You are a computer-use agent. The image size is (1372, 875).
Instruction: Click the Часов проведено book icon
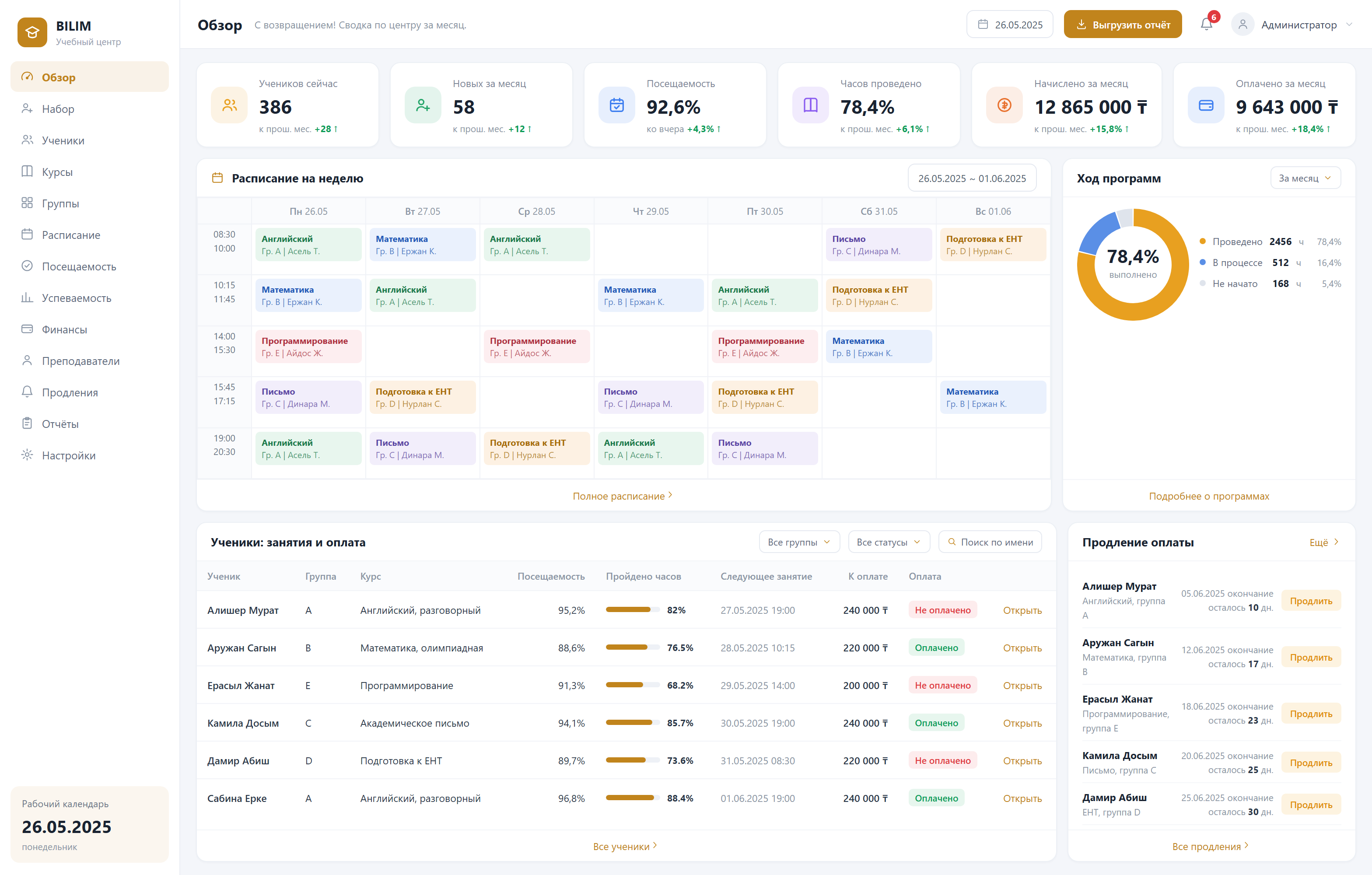(x=810, y=105)
